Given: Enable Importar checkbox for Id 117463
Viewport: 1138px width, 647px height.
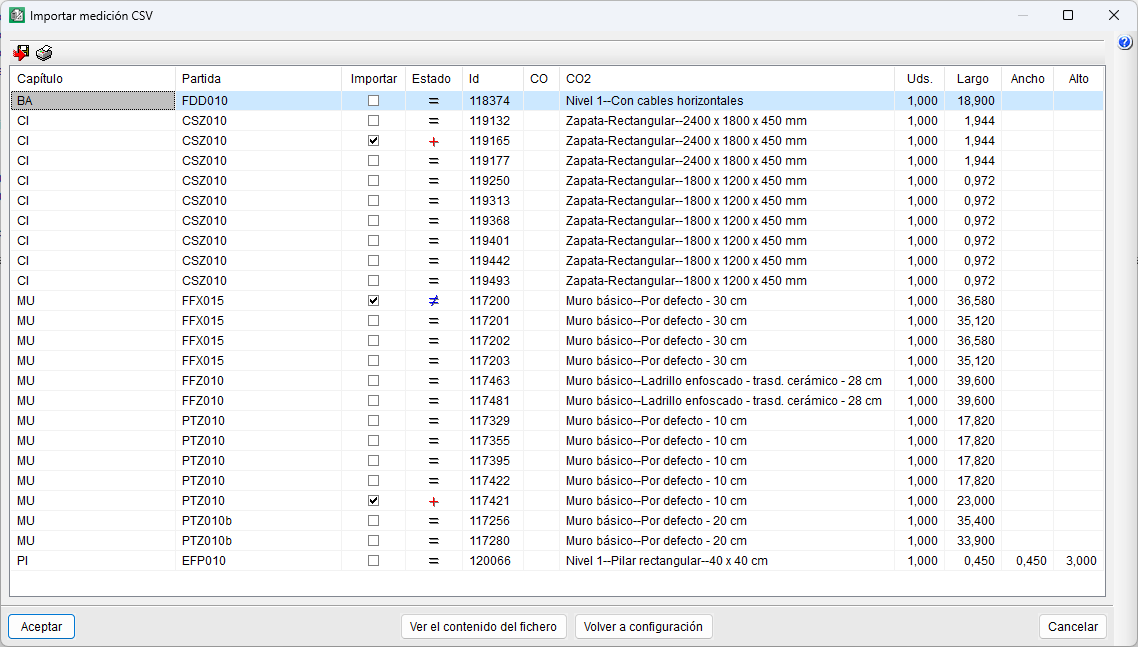Looking at the screenshot, I should 373,381.
